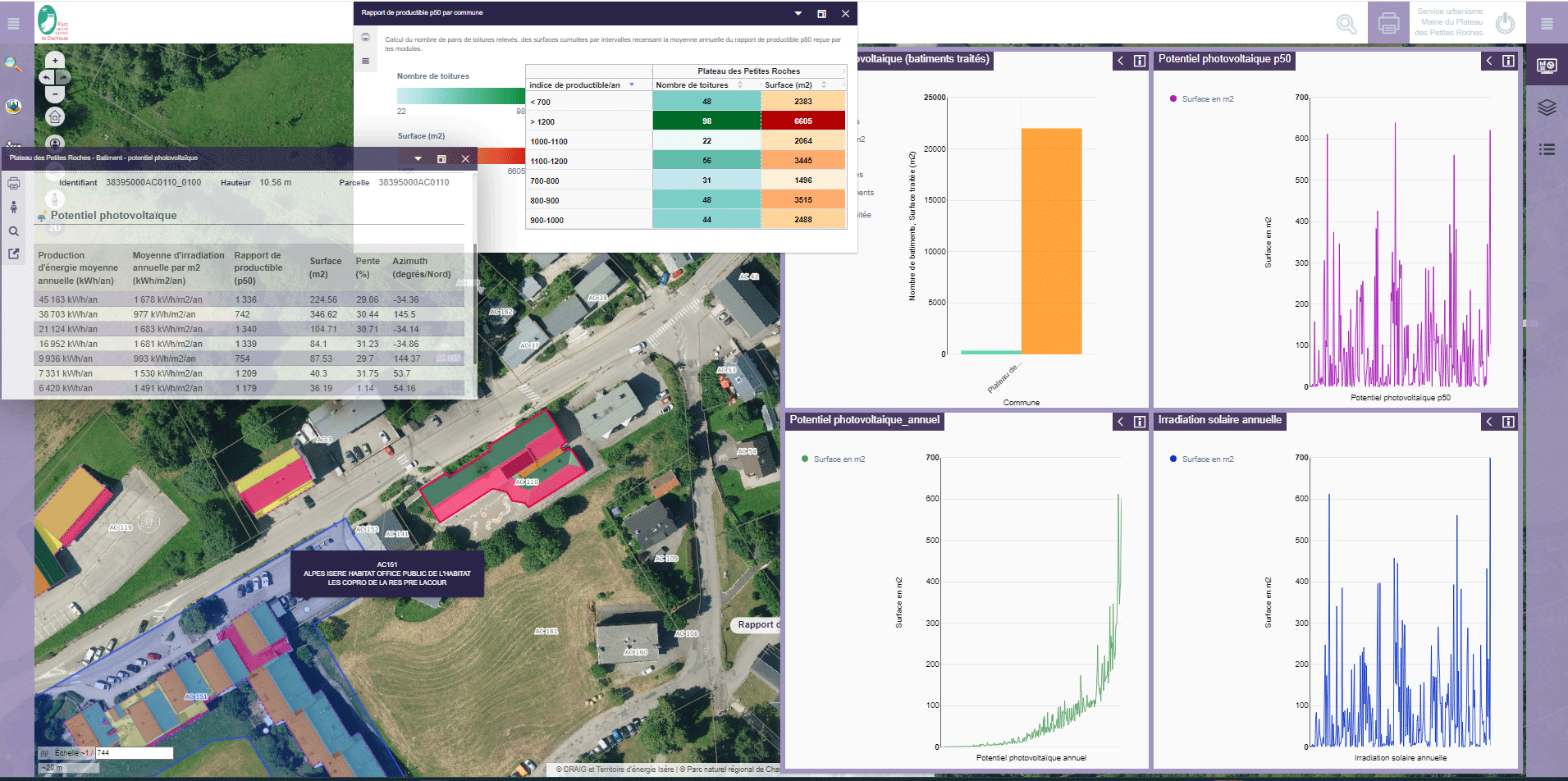Open filter dropdown for indice de productible/an
This screenshot has width=1568, height=781.
(632, 84)
